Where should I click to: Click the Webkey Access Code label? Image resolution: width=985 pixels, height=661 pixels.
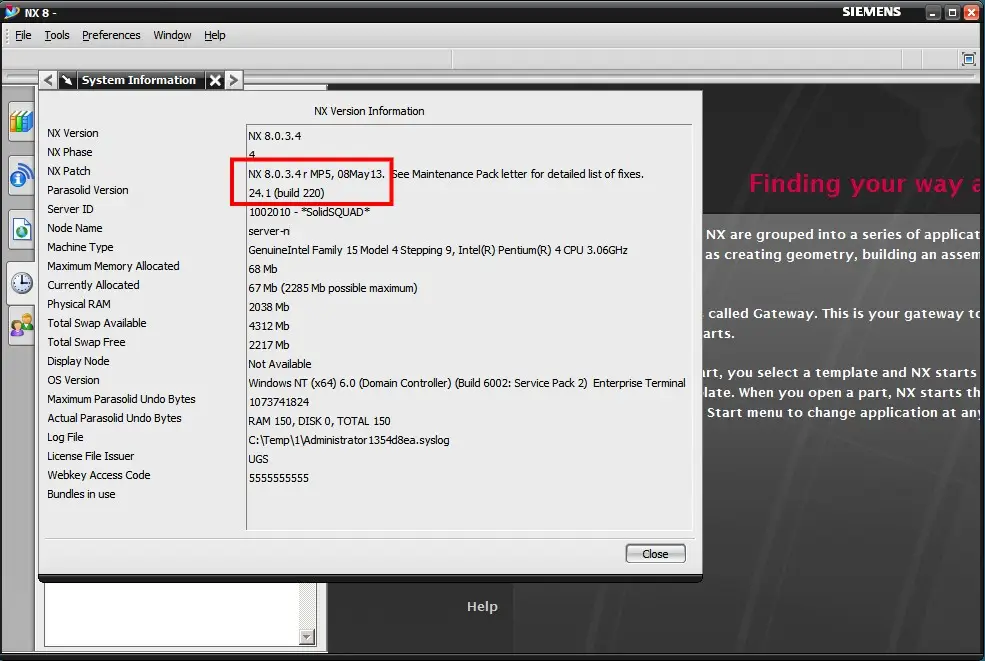point(99,475)
